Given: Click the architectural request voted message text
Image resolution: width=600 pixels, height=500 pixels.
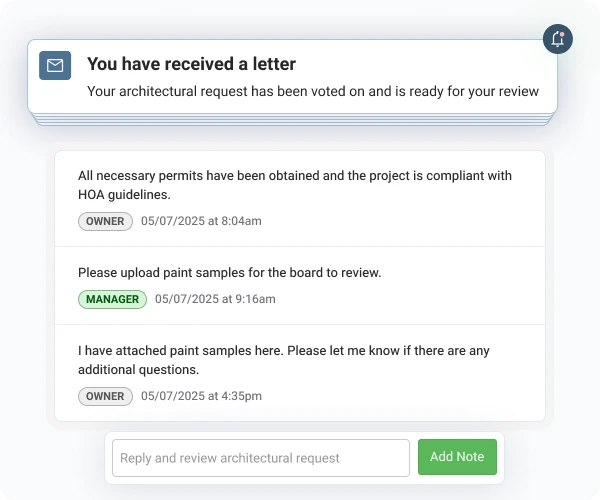Looking at the screenshot, I should point(313,91).
